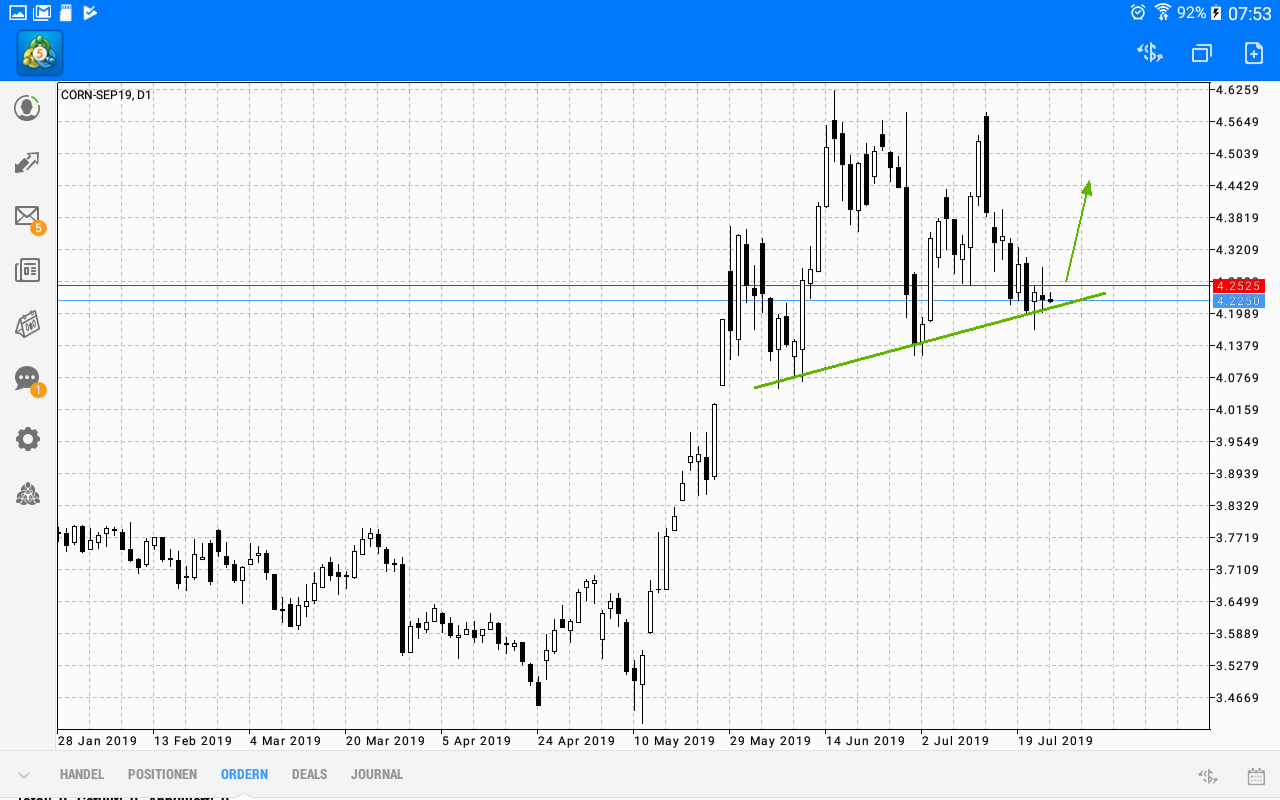Open the DEALS tab
1280x800 pixels.
click(x=309, y=774)
